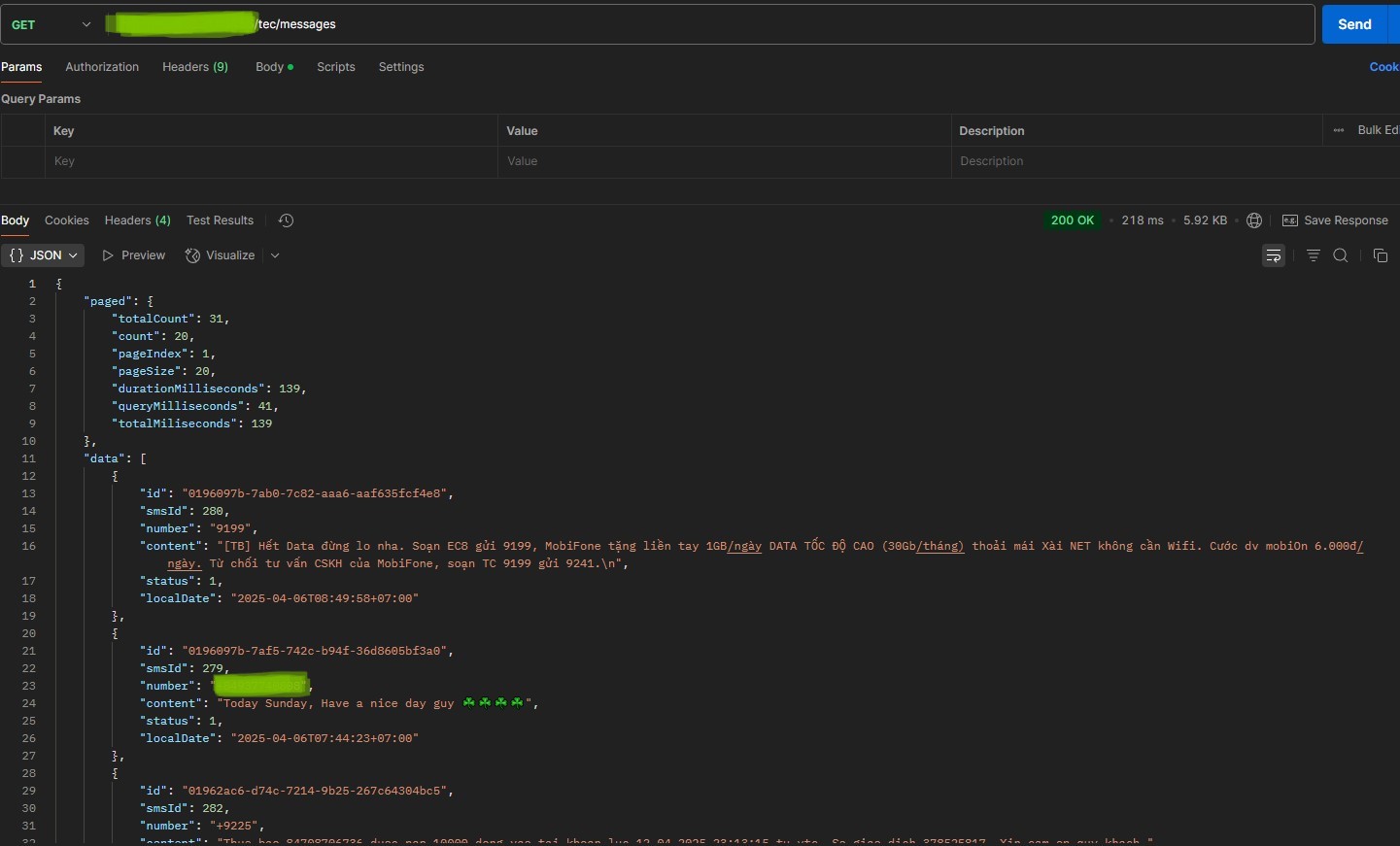Click the query param Value input field
The width and height of the screenshot is (1400, 846).
point(724,161)
